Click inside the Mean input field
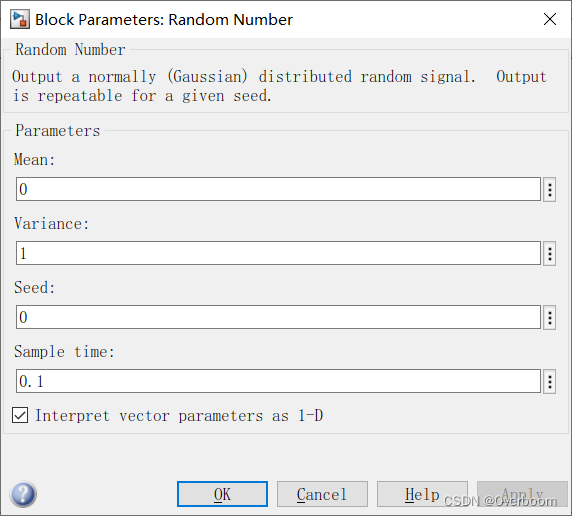This screenshot has width=572, height=516. pyautogui.click(x=278, y=189)
